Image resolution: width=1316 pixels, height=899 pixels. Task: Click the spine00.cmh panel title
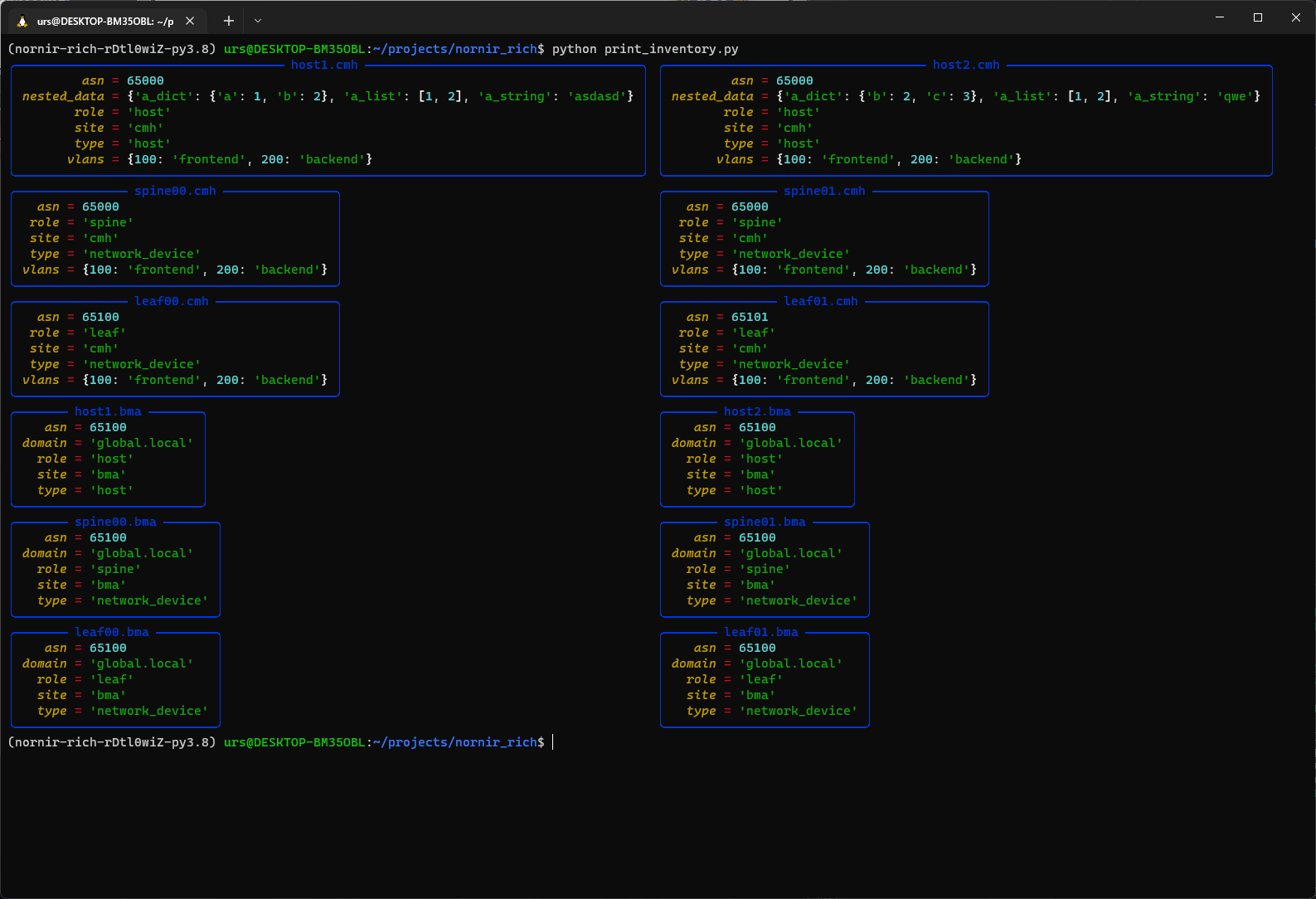coord(175,191)
